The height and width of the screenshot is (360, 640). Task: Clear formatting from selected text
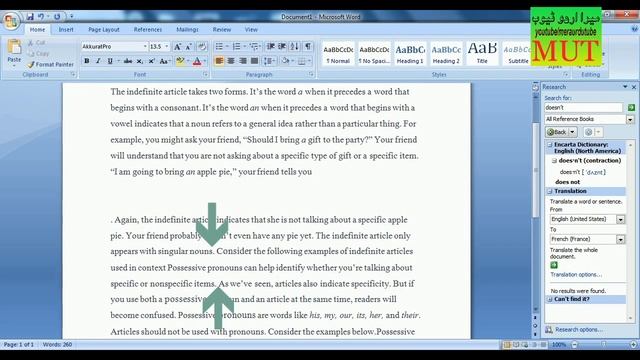coord(202,47)
